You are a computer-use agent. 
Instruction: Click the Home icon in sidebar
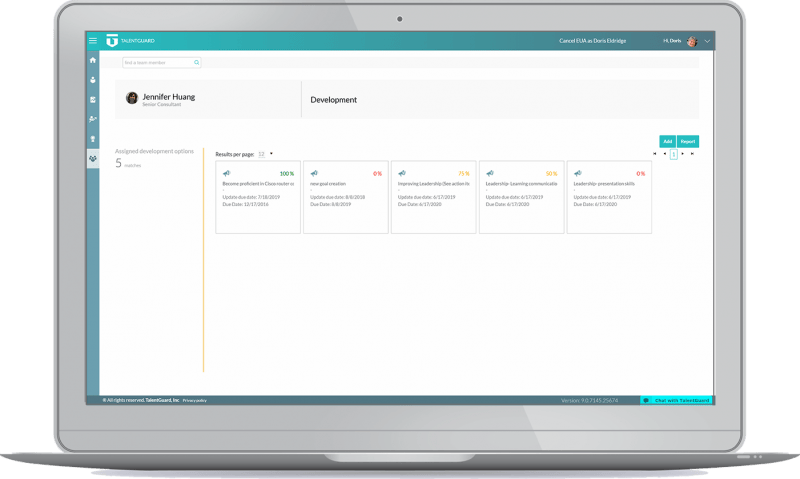coord(93,60)
